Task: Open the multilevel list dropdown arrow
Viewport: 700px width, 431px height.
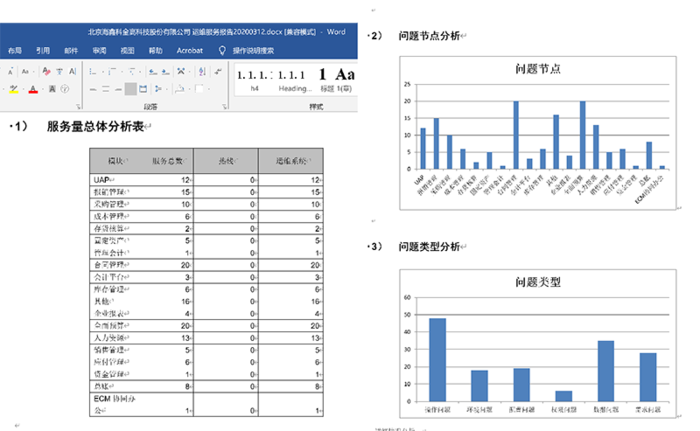Action: [x=140, y=72]
